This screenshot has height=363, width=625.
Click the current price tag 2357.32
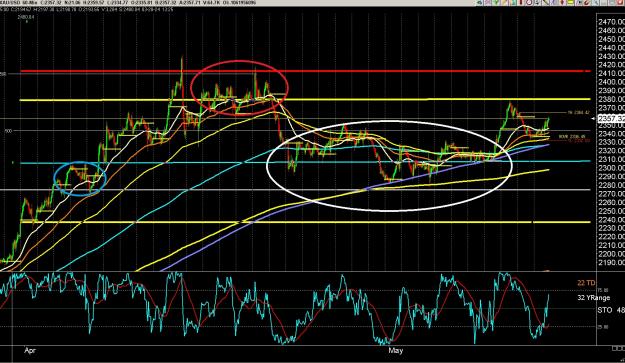pyautogui.click(x=612, y=118)
